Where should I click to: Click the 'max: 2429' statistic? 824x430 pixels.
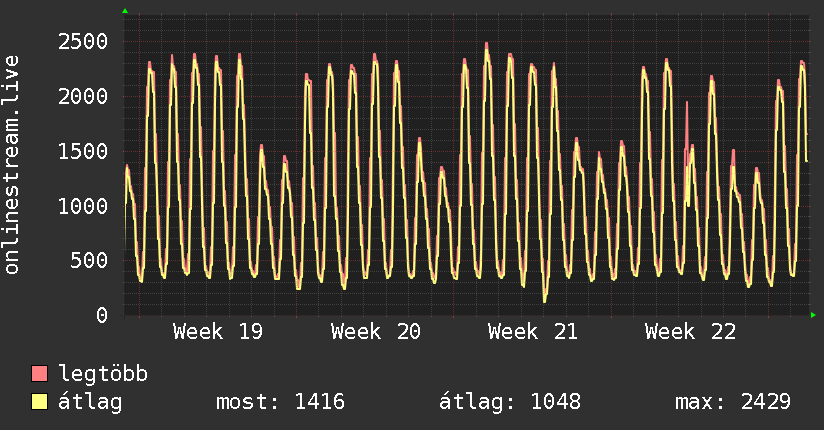(733, 402)
